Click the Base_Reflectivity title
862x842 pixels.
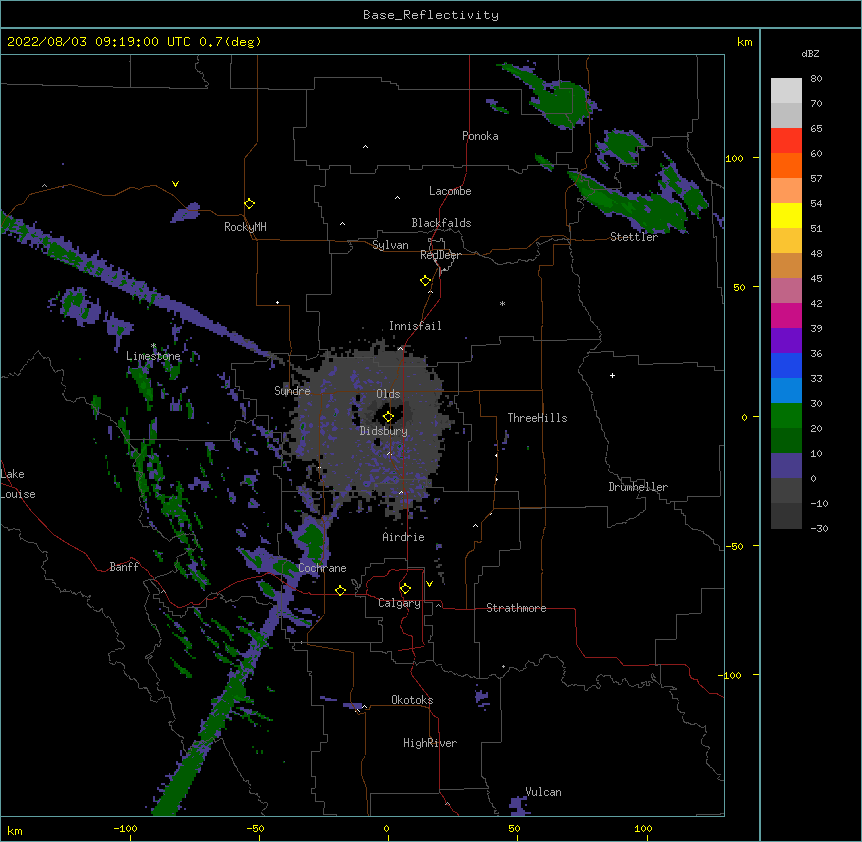pos(431,15)
